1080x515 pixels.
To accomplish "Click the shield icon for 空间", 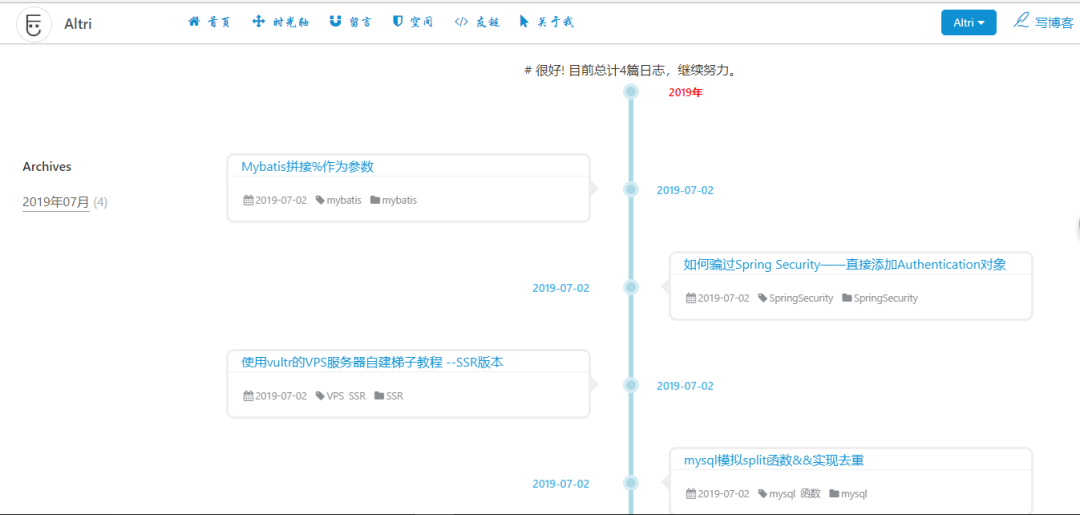I will pyautogui.click(x=397, y=22).
